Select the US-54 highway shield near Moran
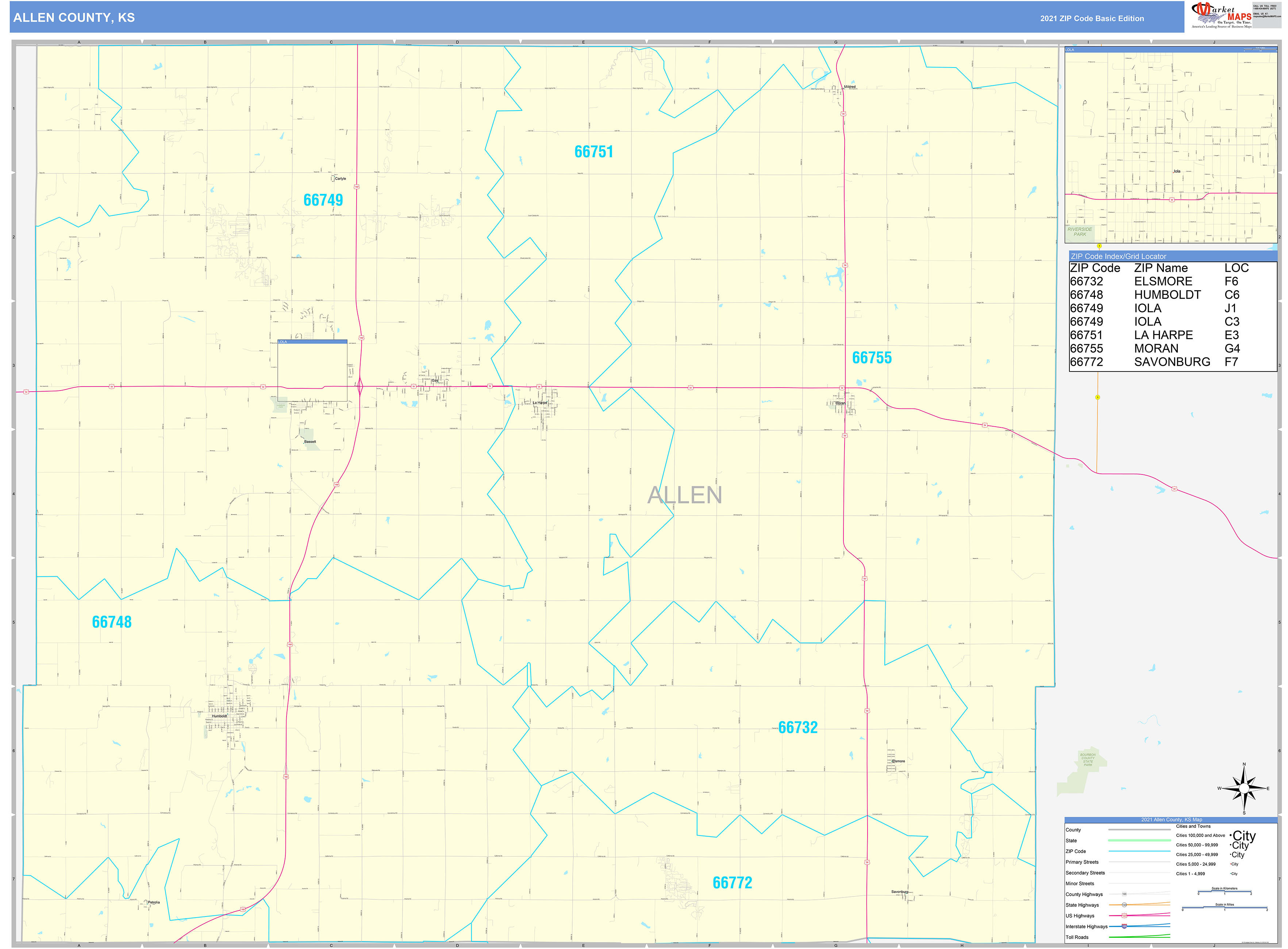1288x949 pixels. (842, 388)
